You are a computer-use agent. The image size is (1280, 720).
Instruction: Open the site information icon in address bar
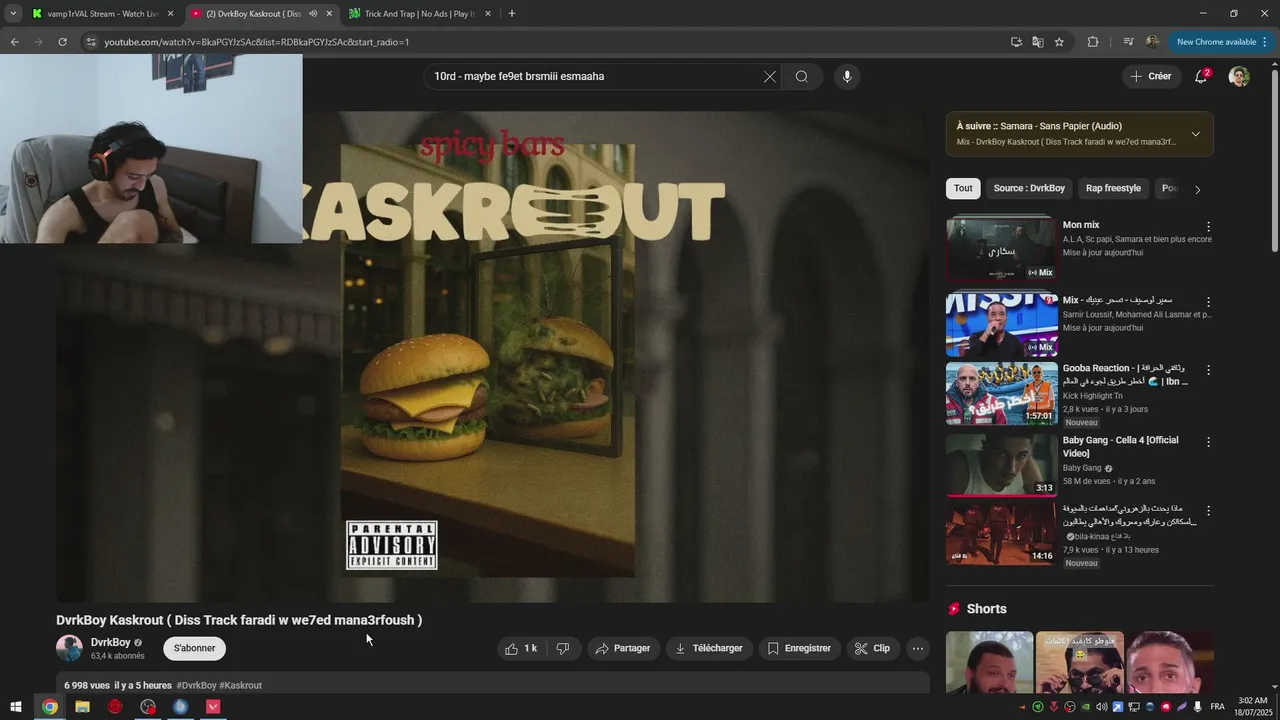pos(91,42)
